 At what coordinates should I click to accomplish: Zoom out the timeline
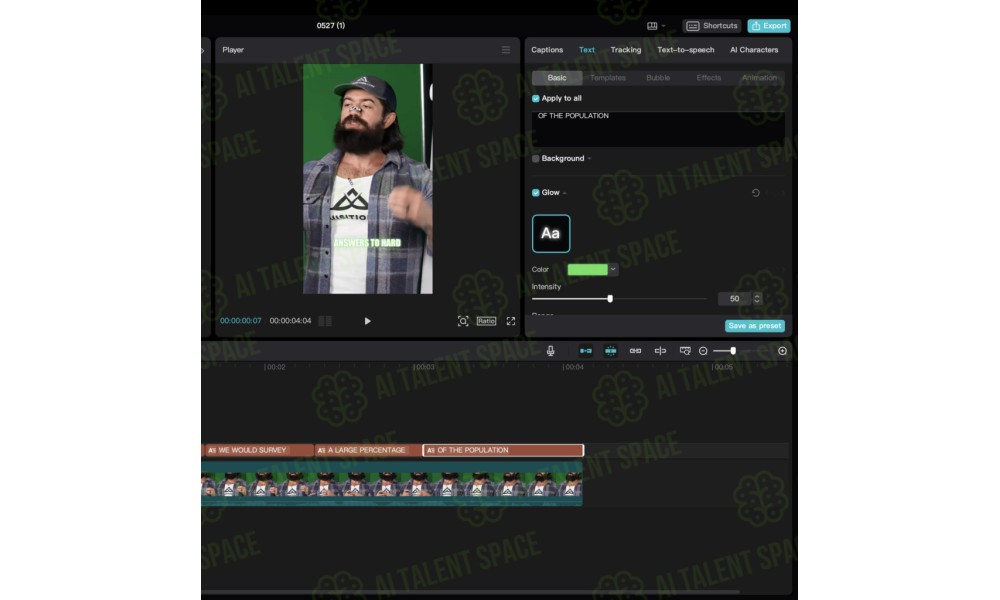coord(703,351)
